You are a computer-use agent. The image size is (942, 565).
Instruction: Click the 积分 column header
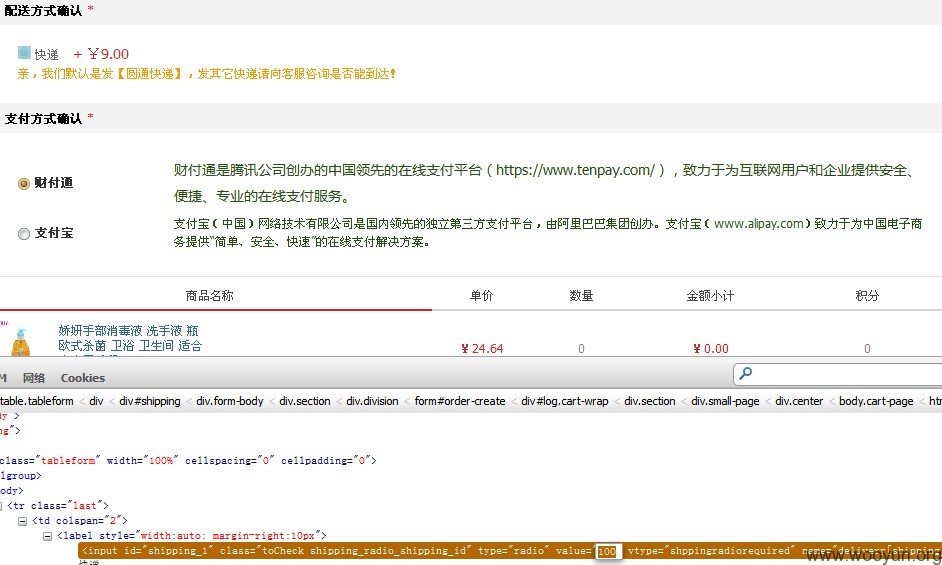(x=867, y=296)
